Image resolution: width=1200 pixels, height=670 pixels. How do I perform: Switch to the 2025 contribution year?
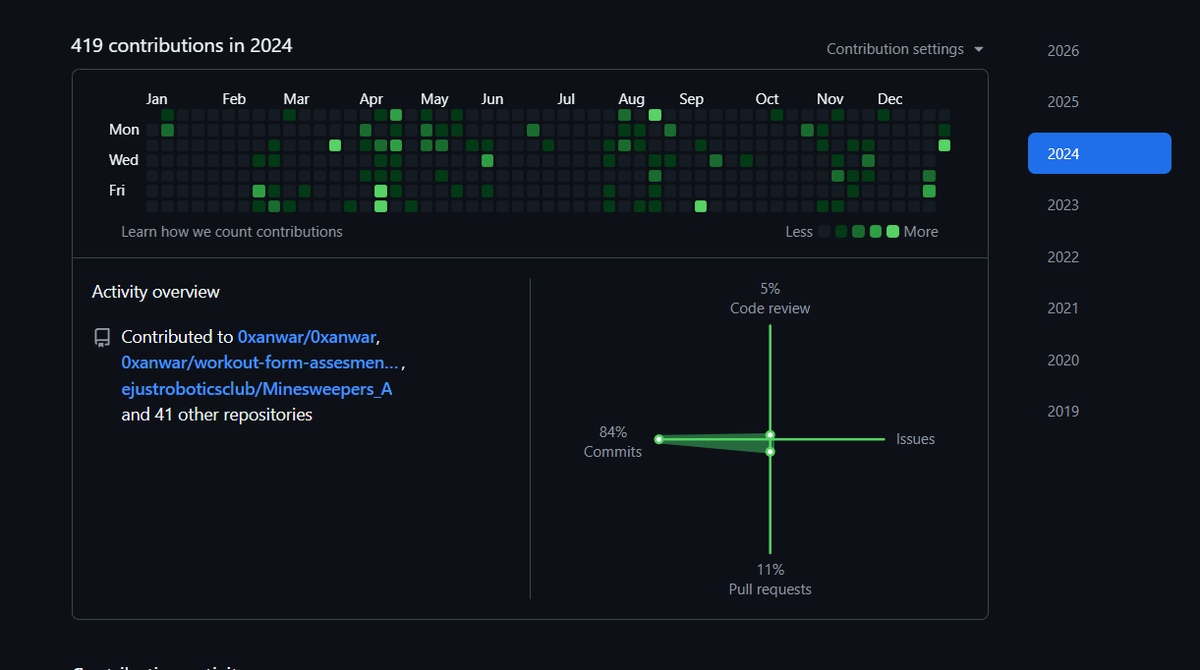1099,102
